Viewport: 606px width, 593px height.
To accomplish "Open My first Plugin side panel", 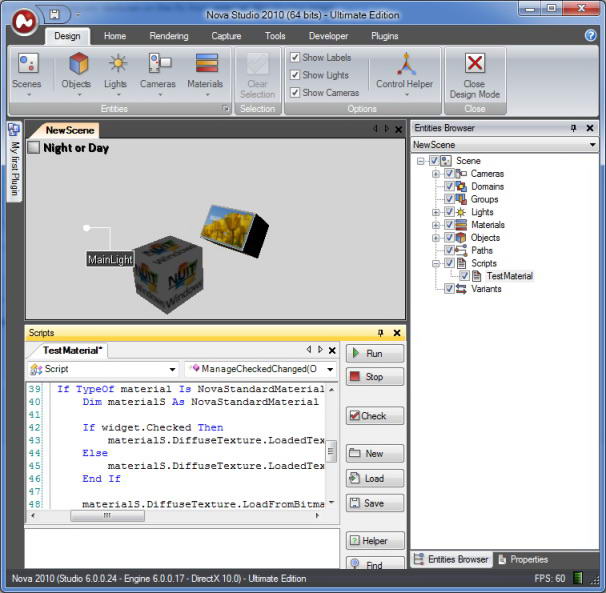I will pyautogui.click(x=14, y=160).
